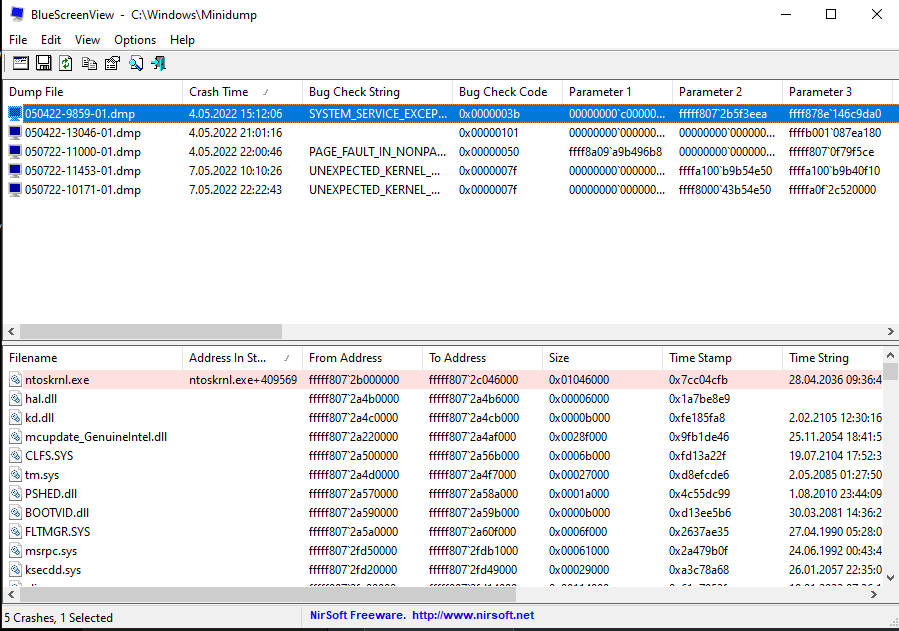The width and height of the screenshot is (899, 631).
Task: Select the 050722-11000-01.dmp dump row
Action: pos(82,152)
